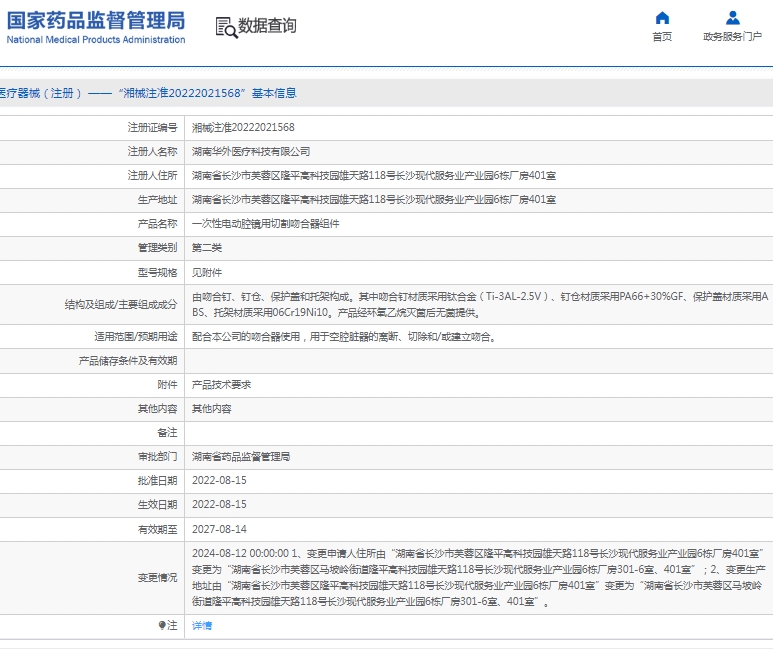The height and width of the screenshot is (649, 773).
Task: Click the 产品名称 label
Action: pyautogui.click(x=157, y=223)
